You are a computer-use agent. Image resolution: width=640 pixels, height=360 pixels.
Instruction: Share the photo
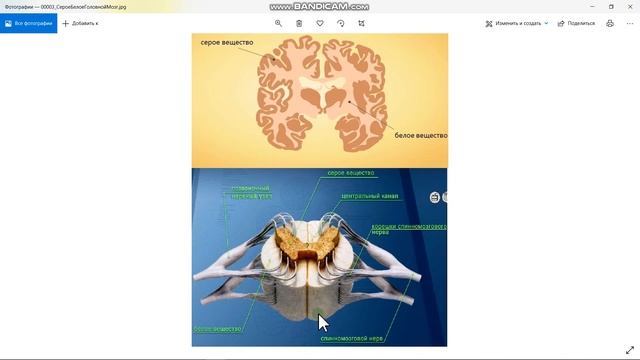coord(576,23)
